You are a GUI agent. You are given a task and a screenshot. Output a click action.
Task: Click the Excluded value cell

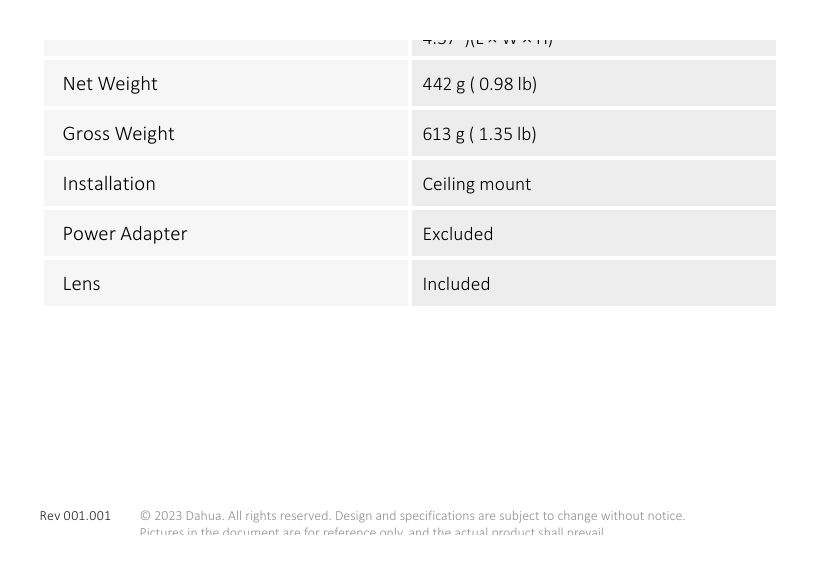[x=594, y=233]
